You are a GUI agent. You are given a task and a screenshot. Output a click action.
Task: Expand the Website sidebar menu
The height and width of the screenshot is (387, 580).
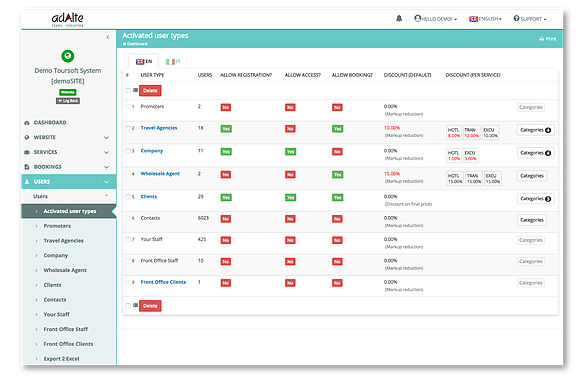68,137
